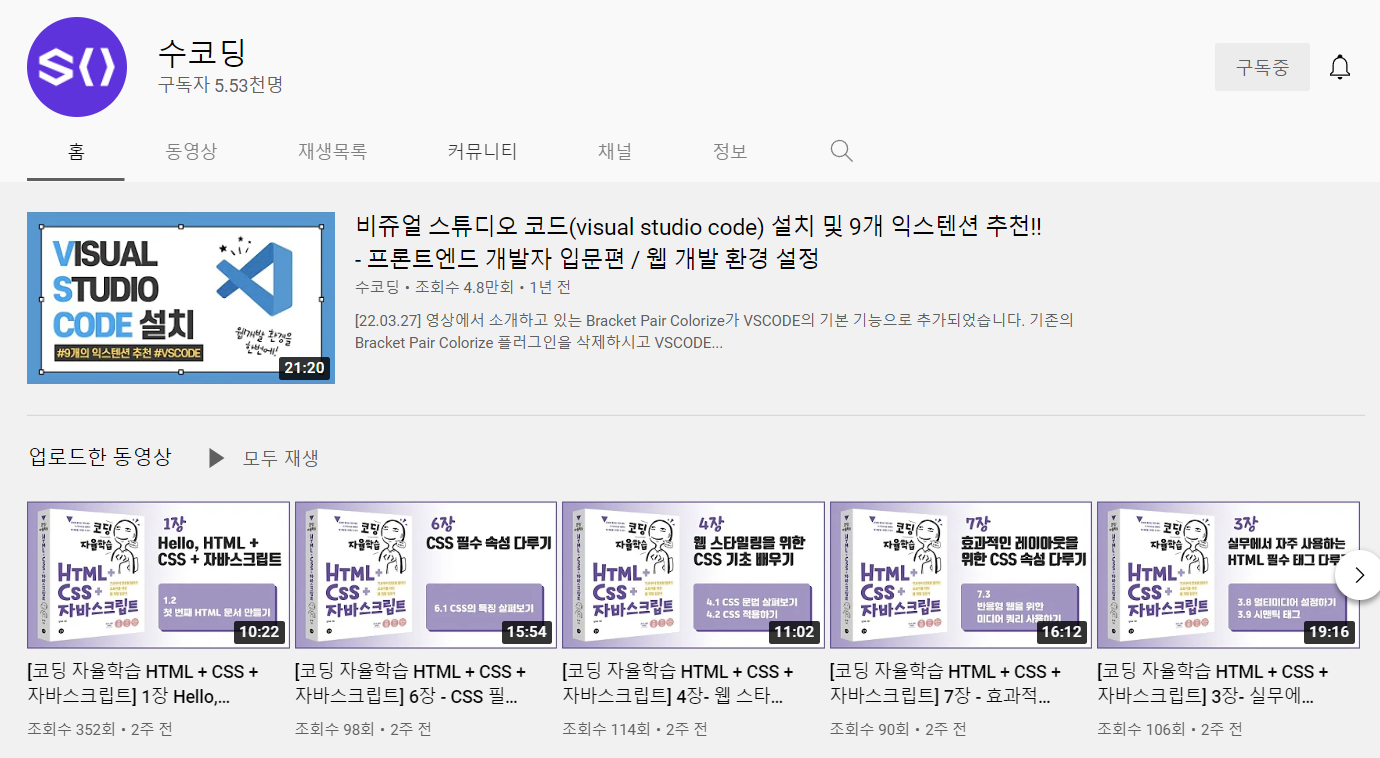This screenshot has height=758, width=1380.
Task: Open the 정보 tab
Action: [730, 152]
